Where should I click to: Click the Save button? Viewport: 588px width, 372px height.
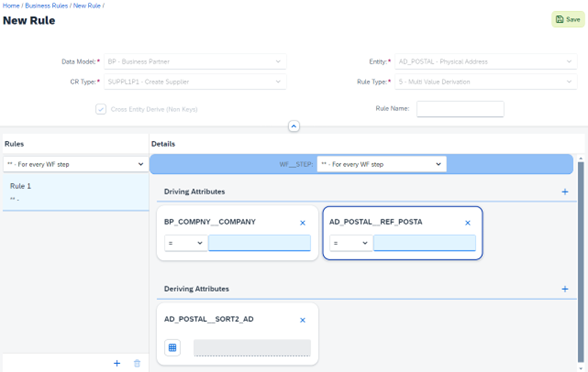click(x=568, y=19)
